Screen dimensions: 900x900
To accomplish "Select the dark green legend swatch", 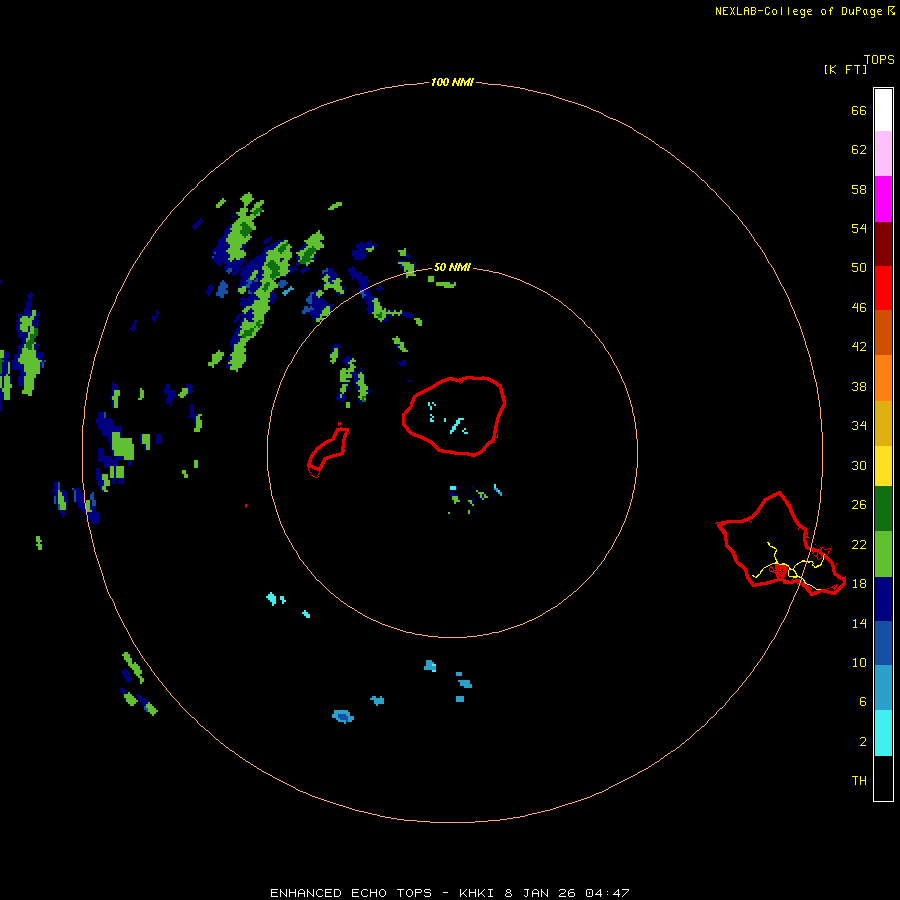I will 883,509.
